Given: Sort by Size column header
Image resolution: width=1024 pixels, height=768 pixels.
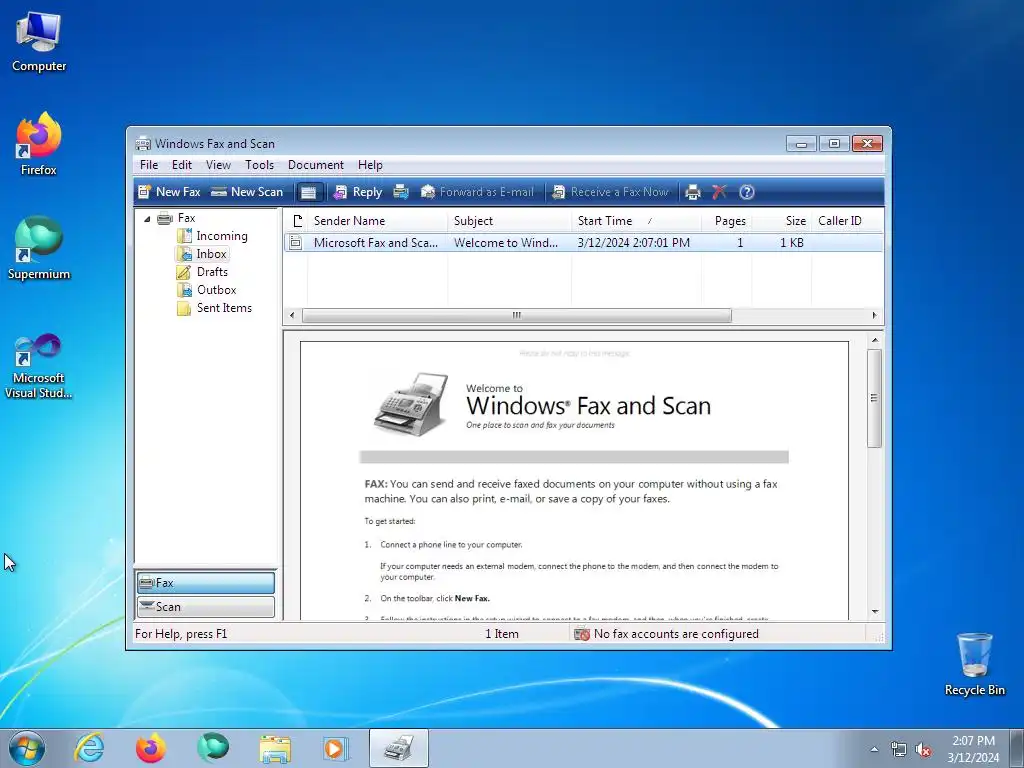Looking at the screenshot, I should tap(782, 221).
